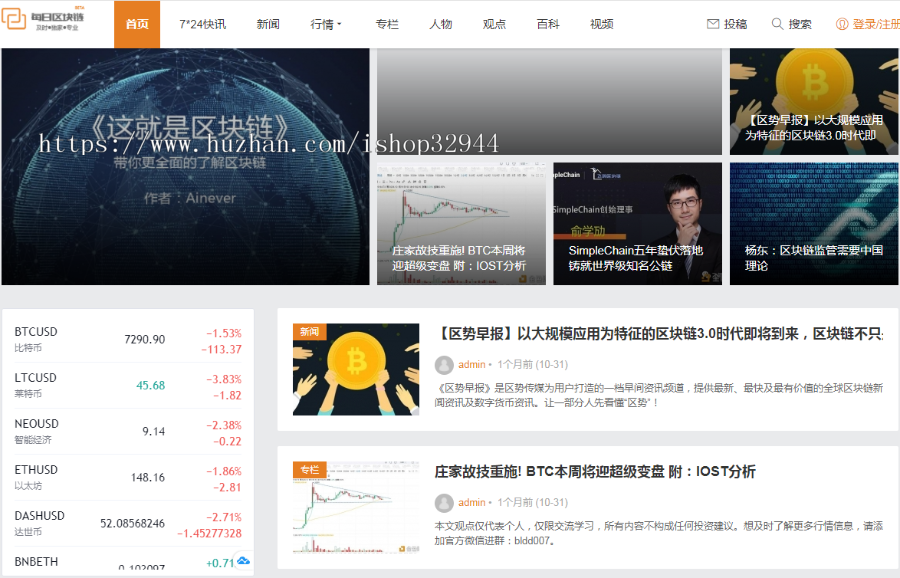900x578 pixels.
Task: Click admin avatar under 庄家故技重施 article
Action: coord(444,503)
